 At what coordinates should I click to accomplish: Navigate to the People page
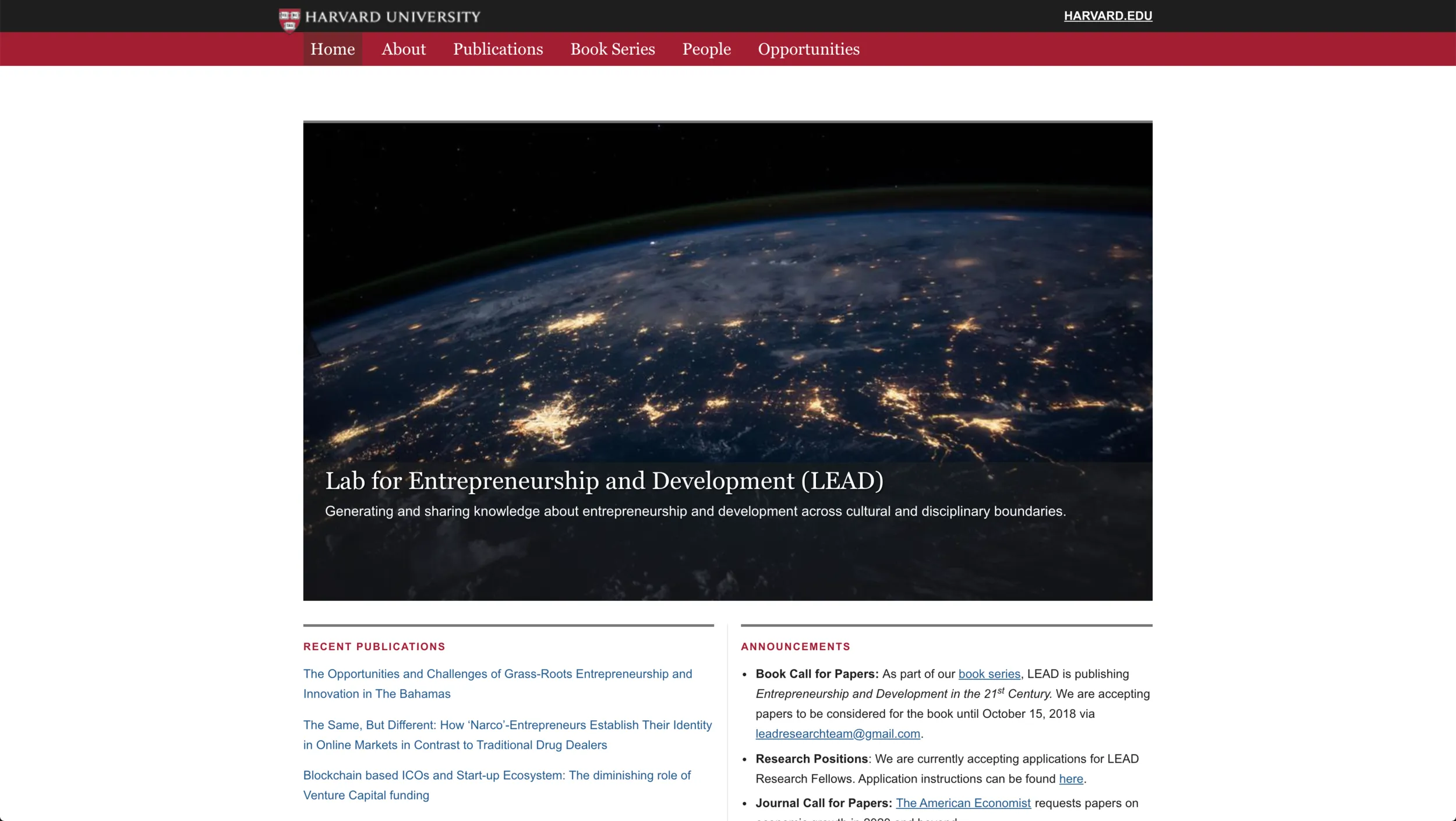pyautogui.click(x=706, y=49)
